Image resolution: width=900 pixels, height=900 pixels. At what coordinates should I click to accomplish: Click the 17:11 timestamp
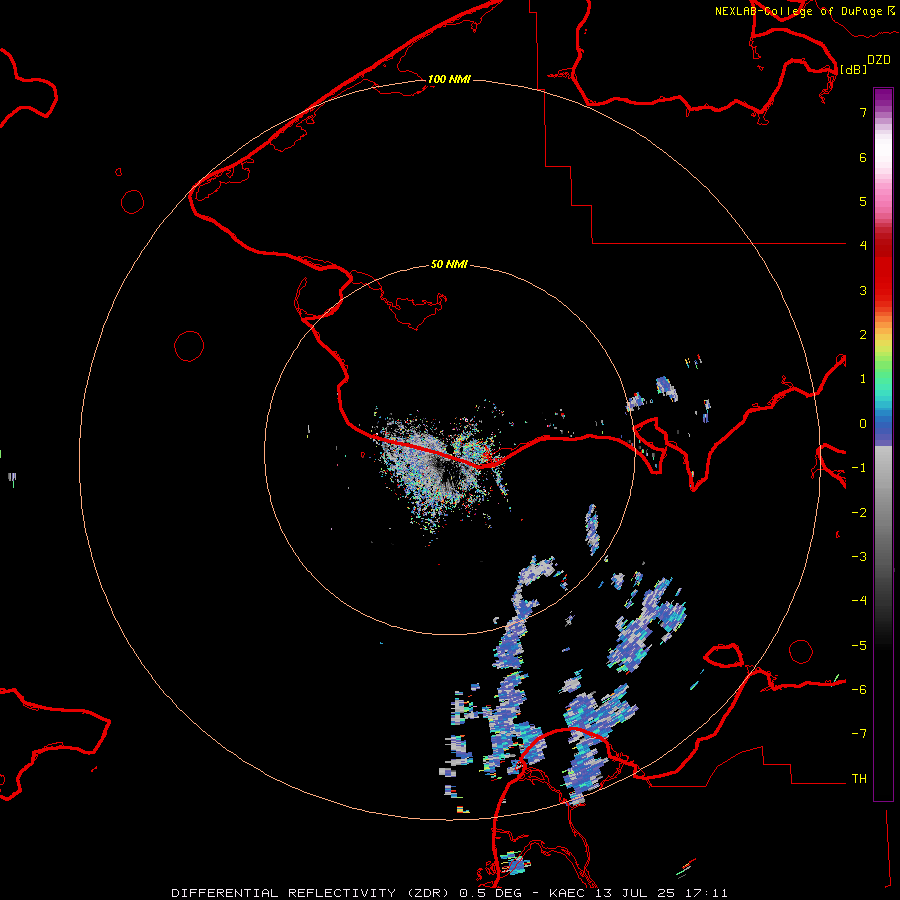coord(707,893)
